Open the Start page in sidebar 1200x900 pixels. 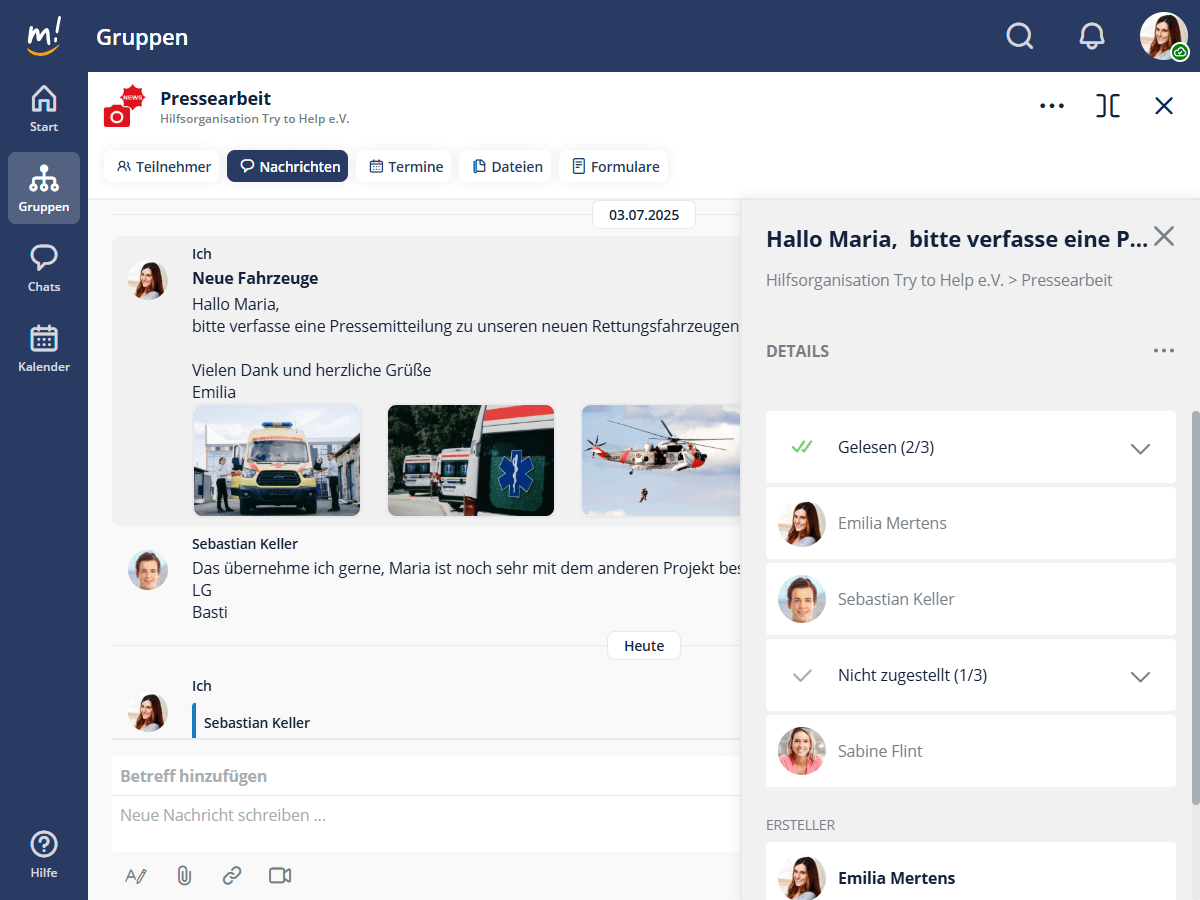coord(44,108)
